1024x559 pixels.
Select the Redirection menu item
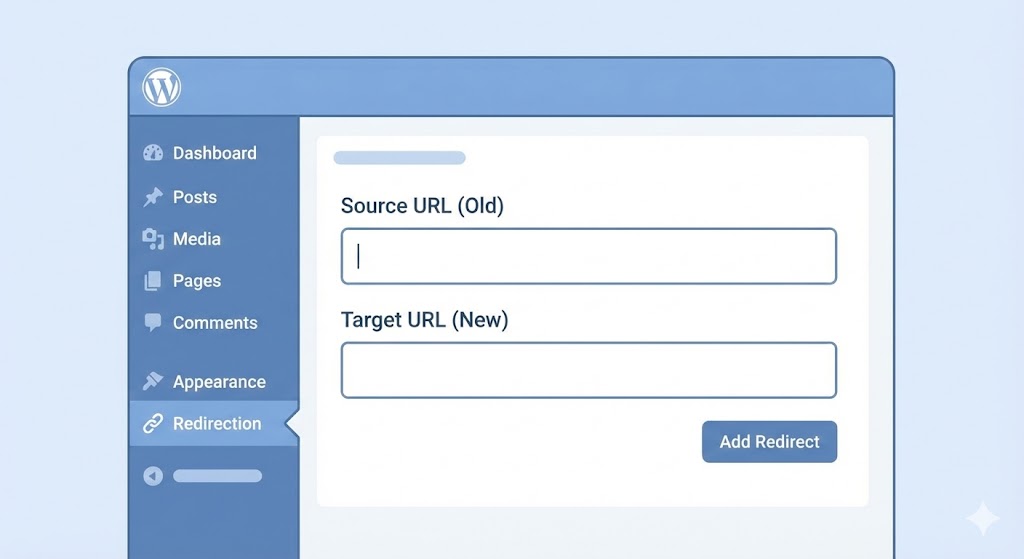(x=216, y=424)
